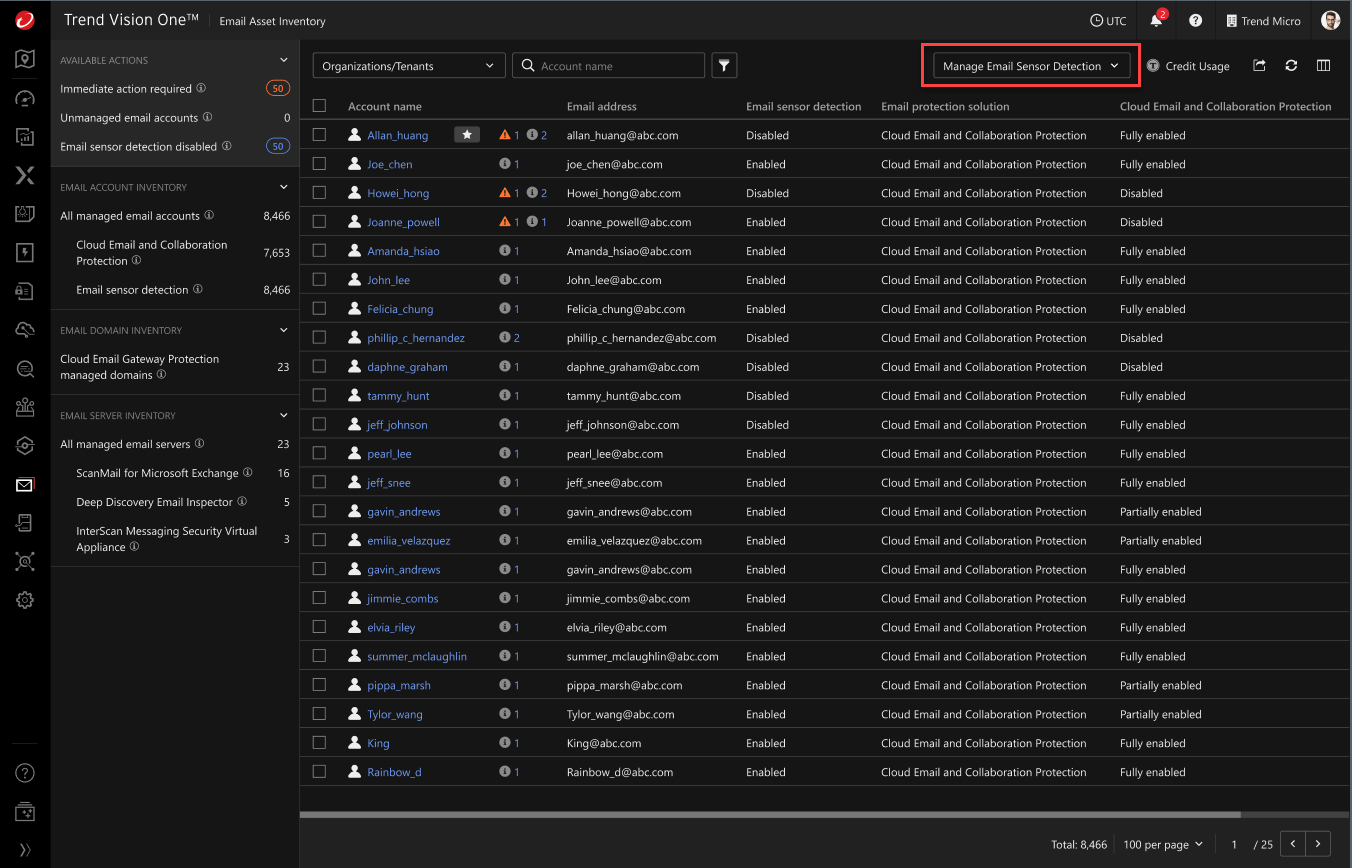1352x868 pixels.
Task: Select the checkbox next to pearl_lee
Action: pyautogui.click(x=320, y=453)
